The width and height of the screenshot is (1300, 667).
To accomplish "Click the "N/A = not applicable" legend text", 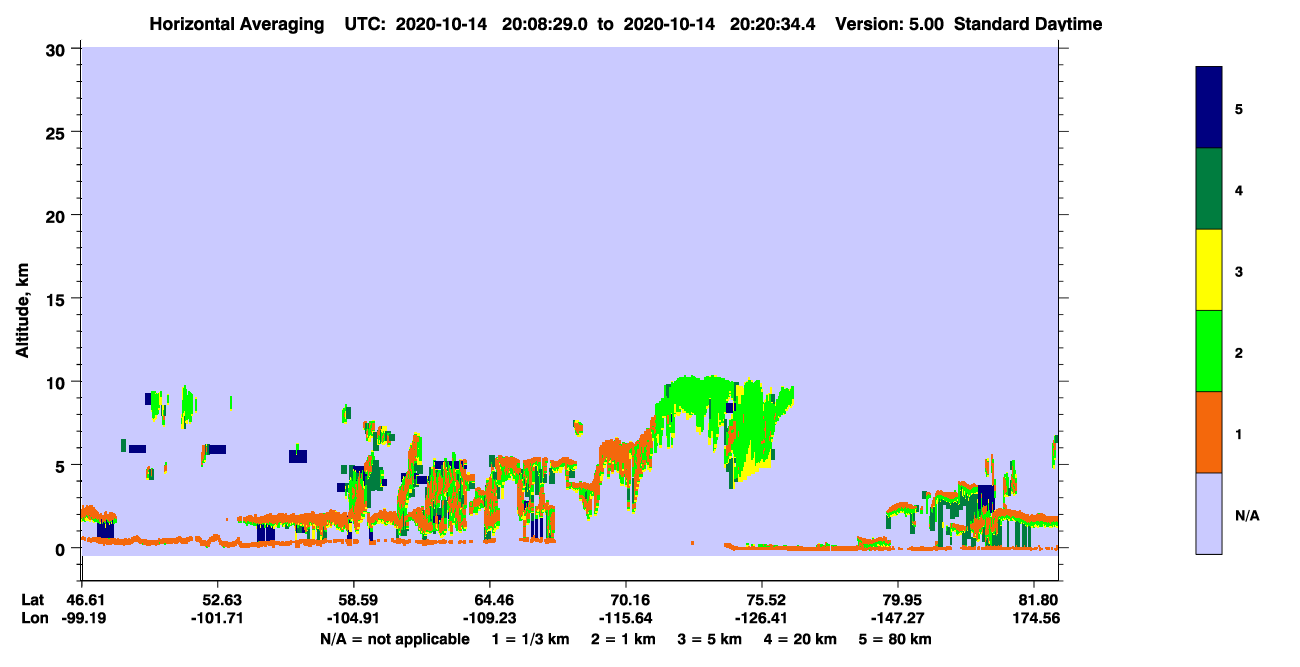I will pyautogui.click(x=395, y=639).
